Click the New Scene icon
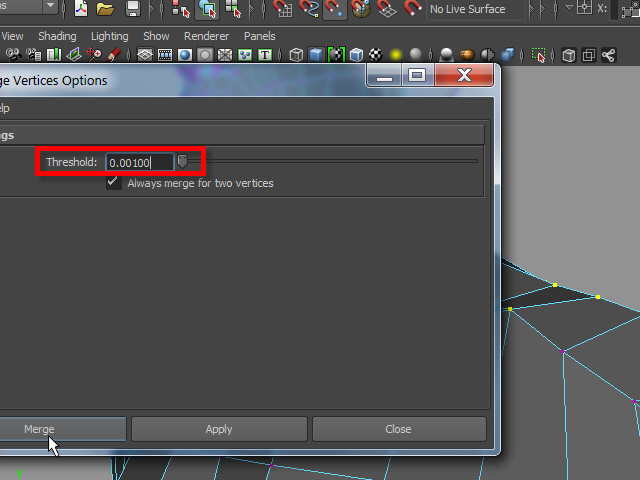Image resolution: width=640 pixels, height=480 pixels. coord(81,9)
